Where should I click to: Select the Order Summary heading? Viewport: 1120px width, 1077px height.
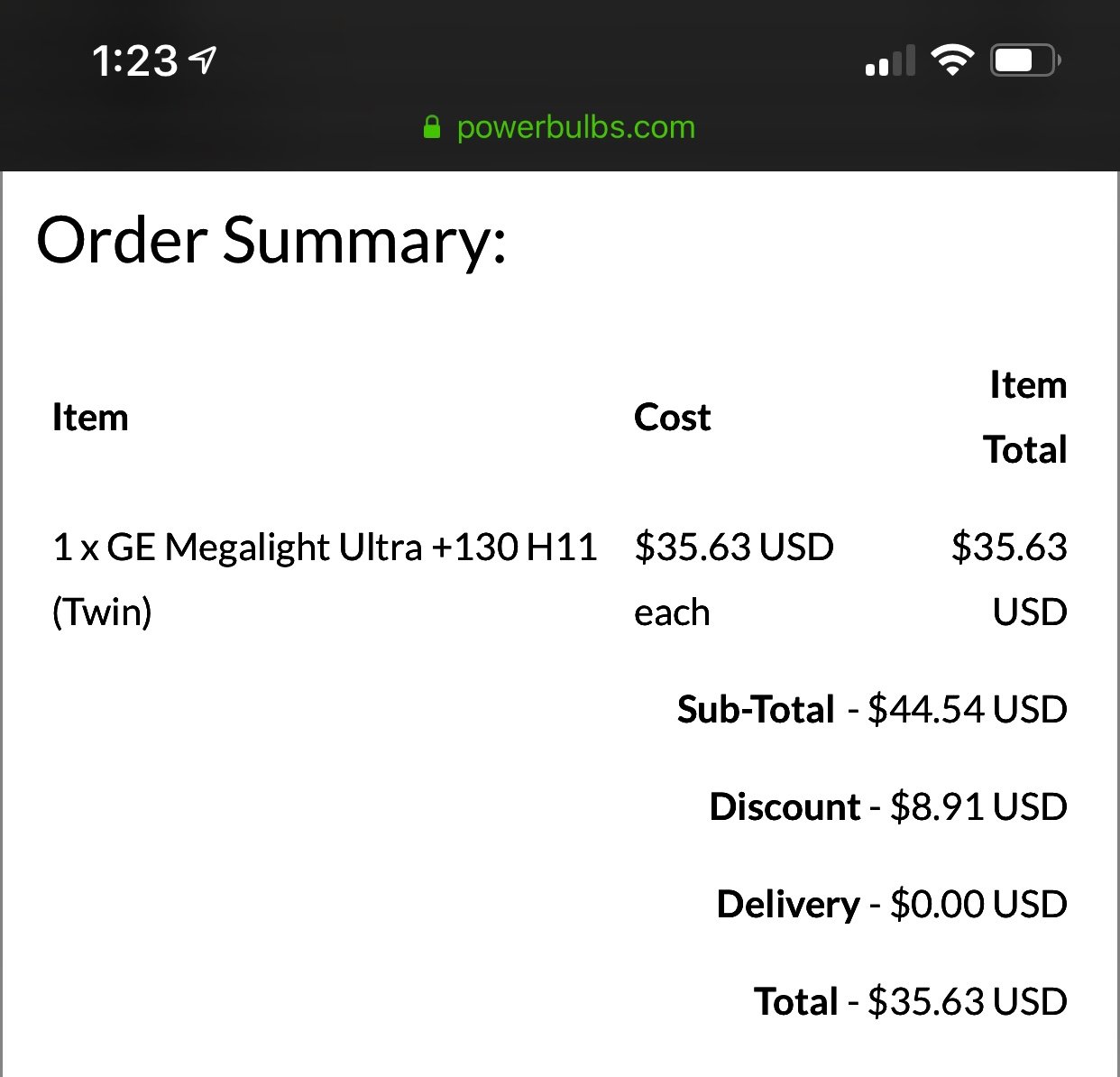pyautogui.click(x=271, y=240)
